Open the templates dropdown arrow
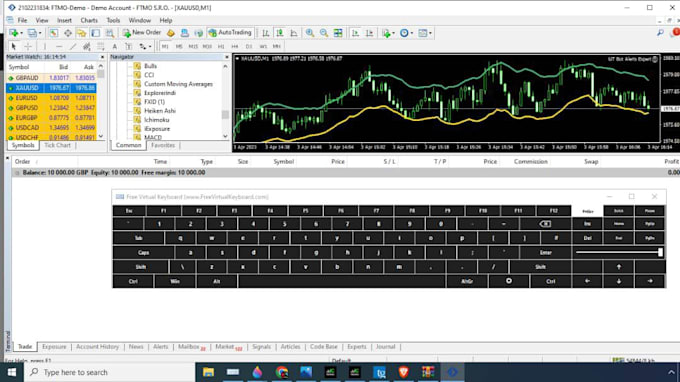 [x=430, y=33]
